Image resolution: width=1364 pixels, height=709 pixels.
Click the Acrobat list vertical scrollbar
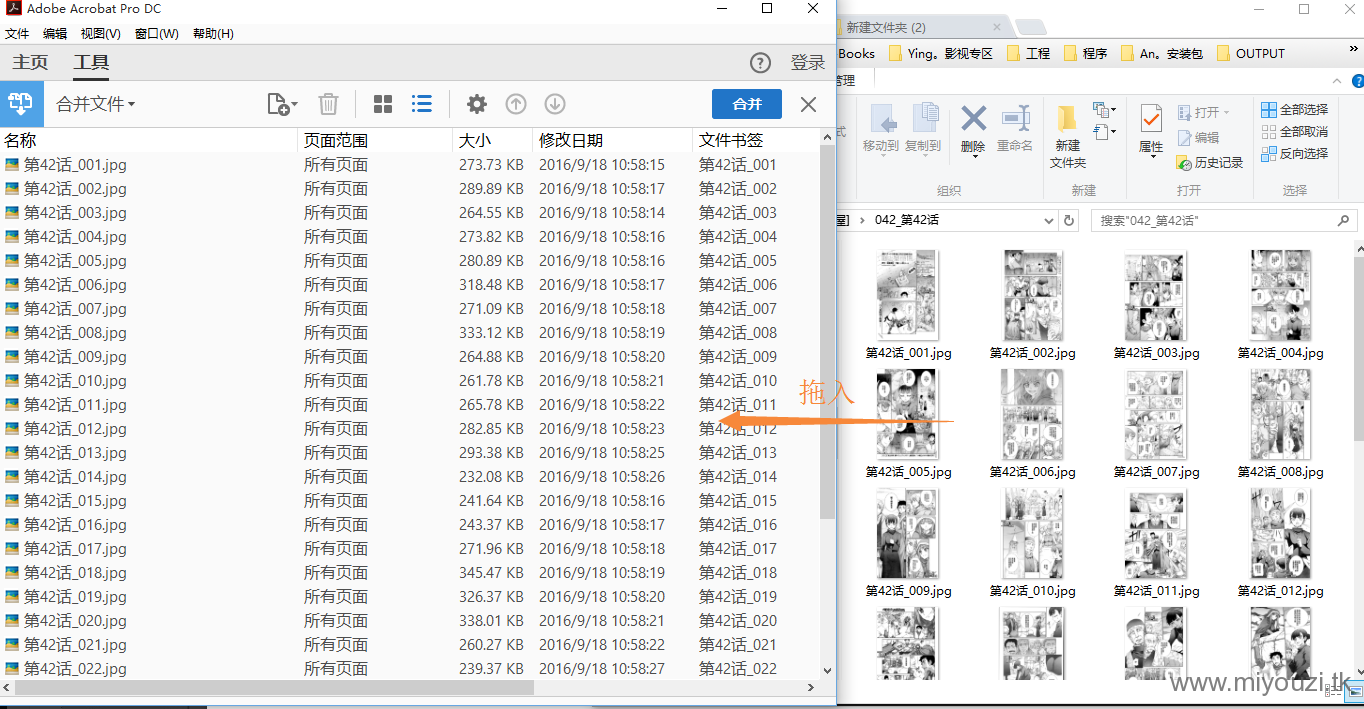pos(827,330)
